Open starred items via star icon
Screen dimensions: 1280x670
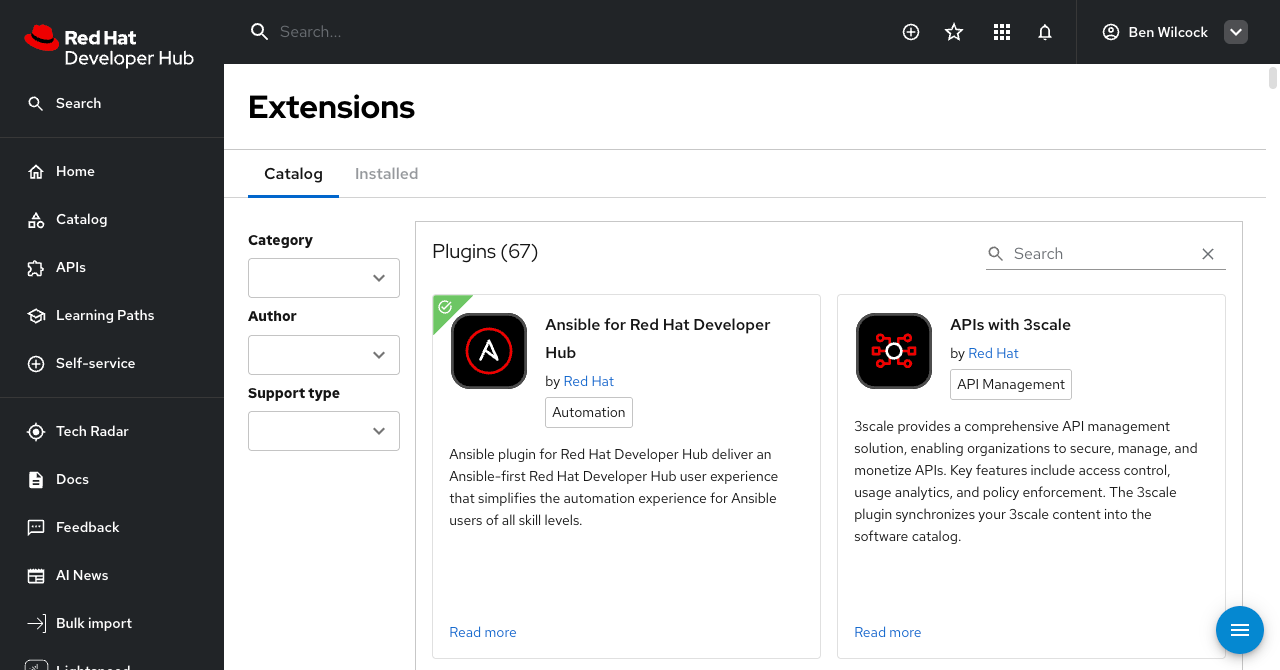954,32
